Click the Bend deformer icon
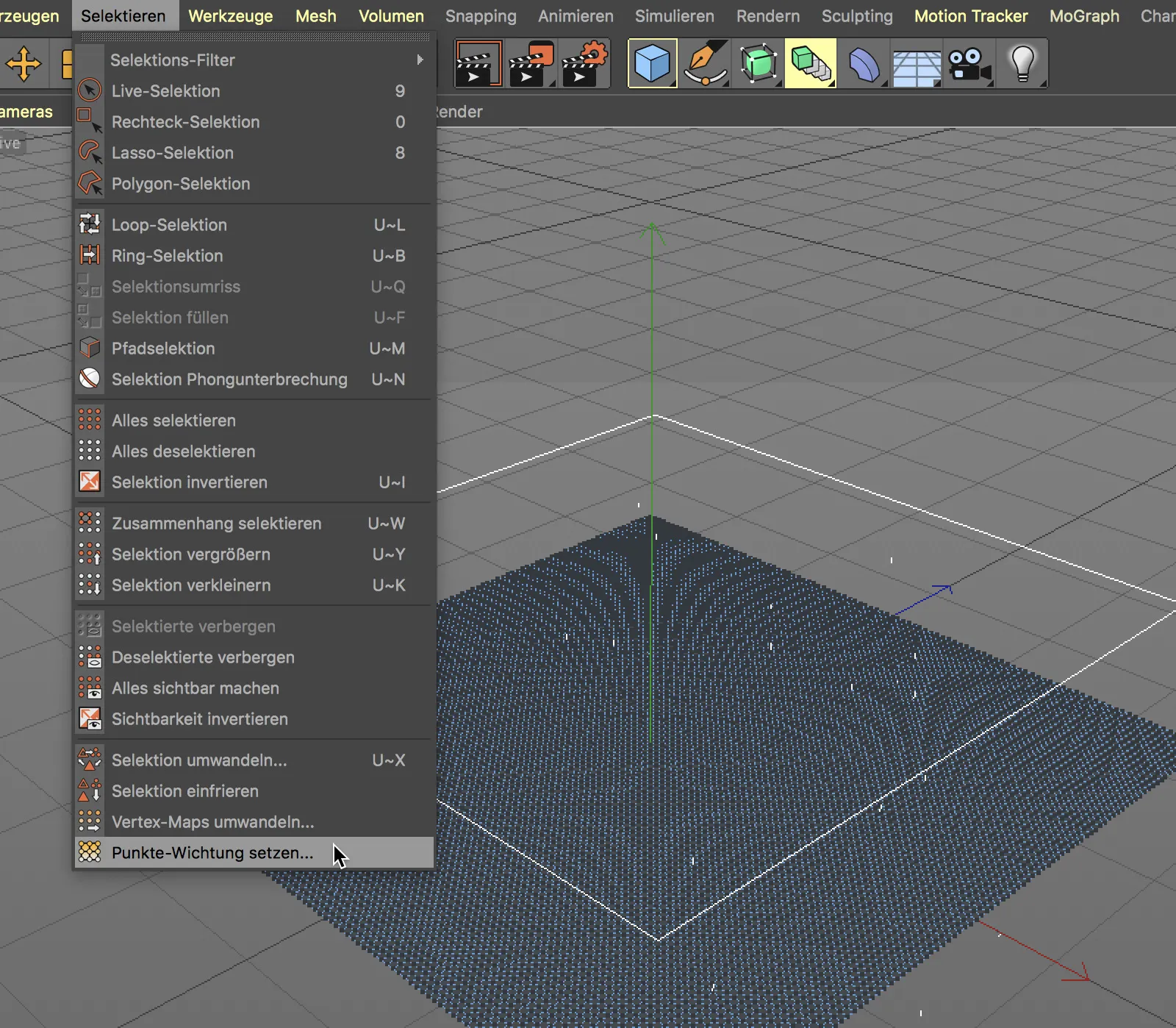 (x=864, y=64)
